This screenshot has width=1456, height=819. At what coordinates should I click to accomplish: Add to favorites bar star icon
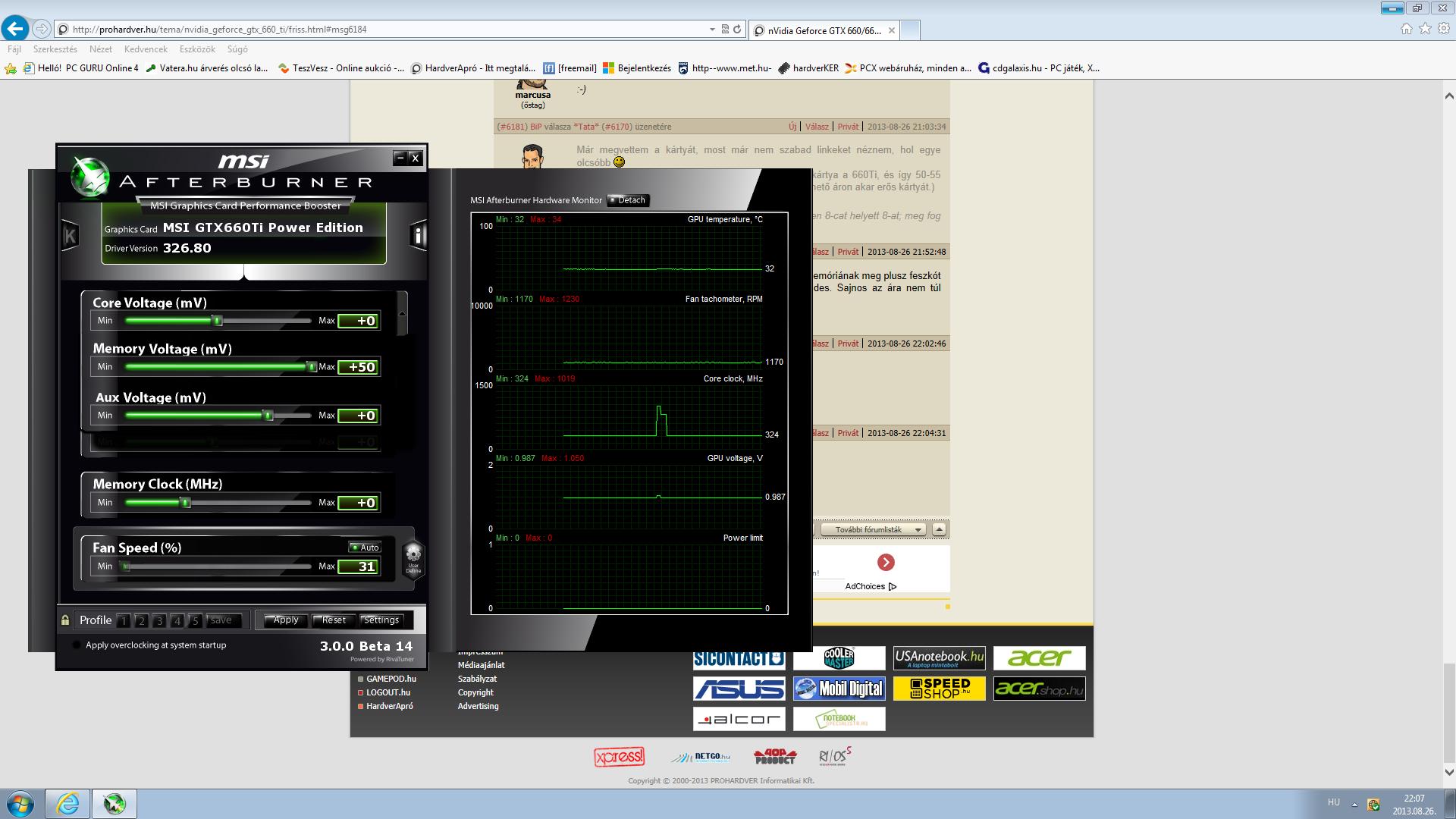point(11,68)
